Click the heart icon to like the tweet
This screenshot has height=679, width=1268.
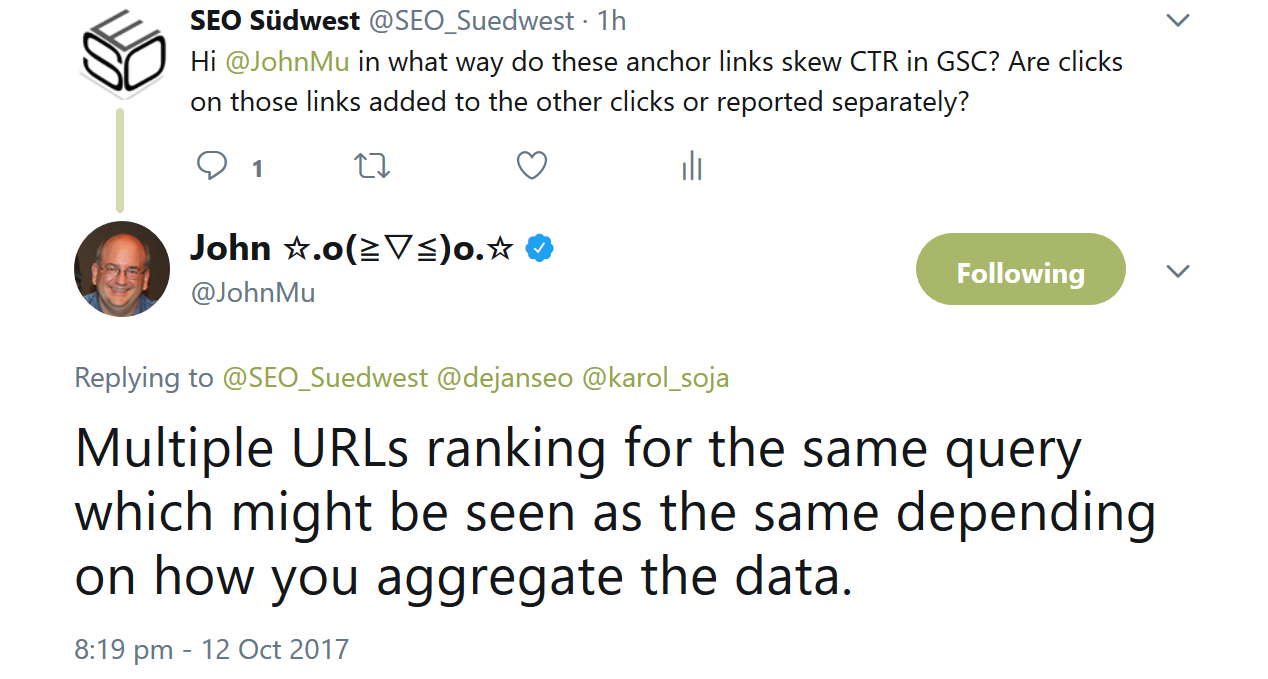pyautogui.click(x=531, y=166)
